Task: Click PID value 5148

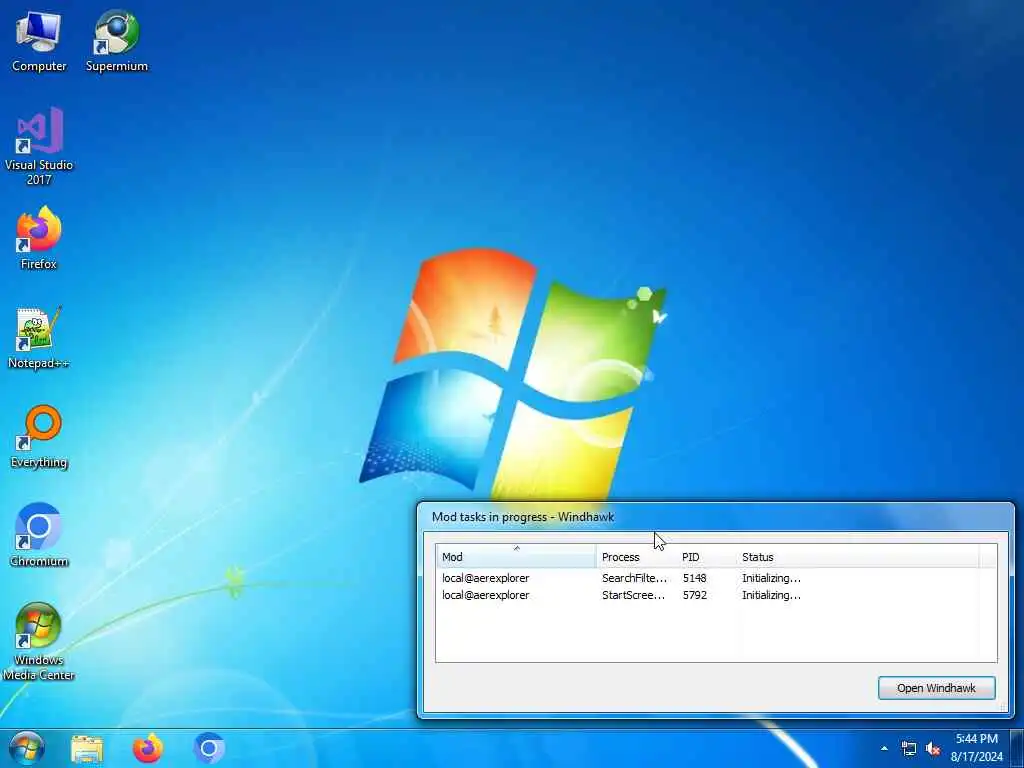Action: click(x=694, y=578)
